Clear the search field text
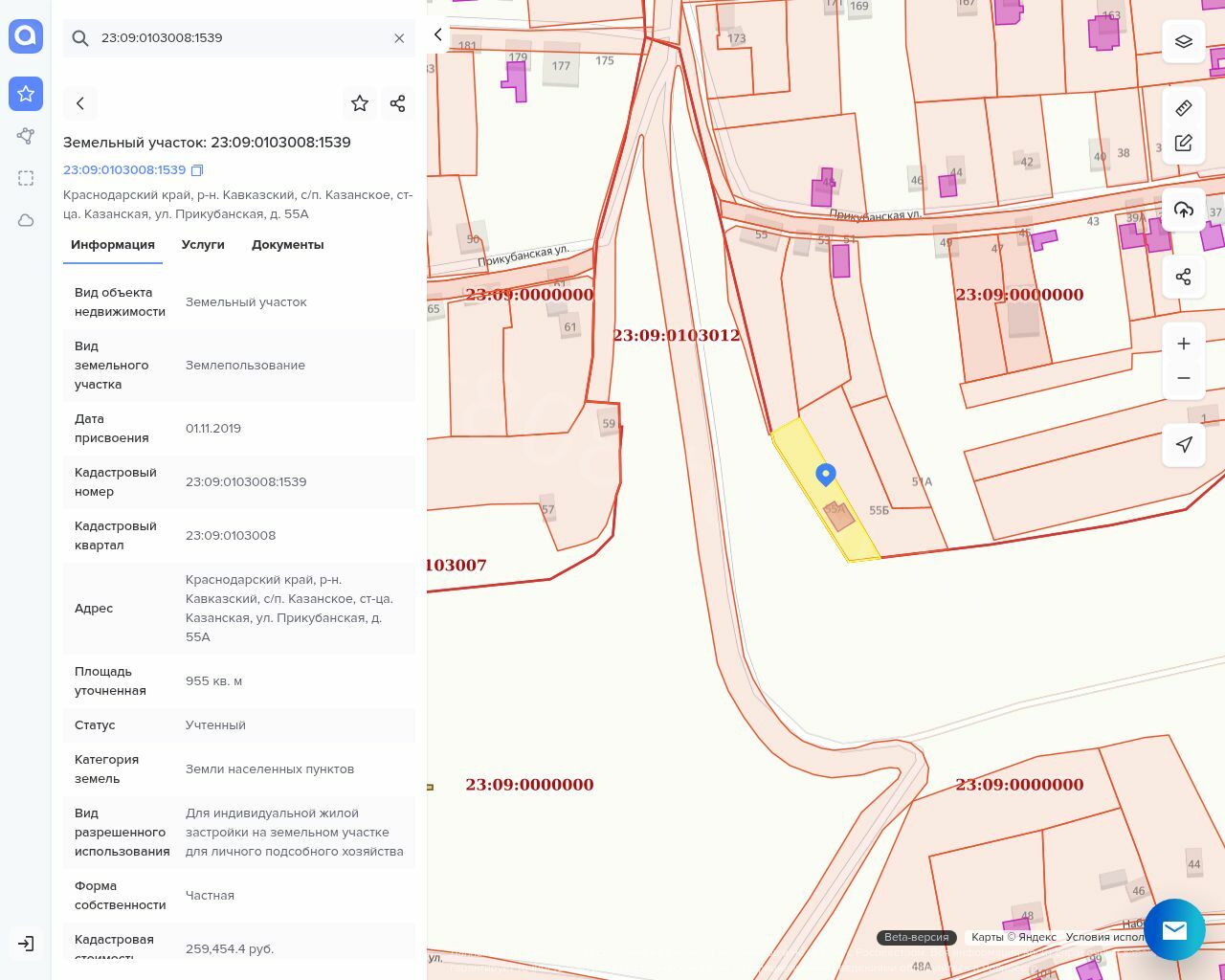 click(399, 38)
